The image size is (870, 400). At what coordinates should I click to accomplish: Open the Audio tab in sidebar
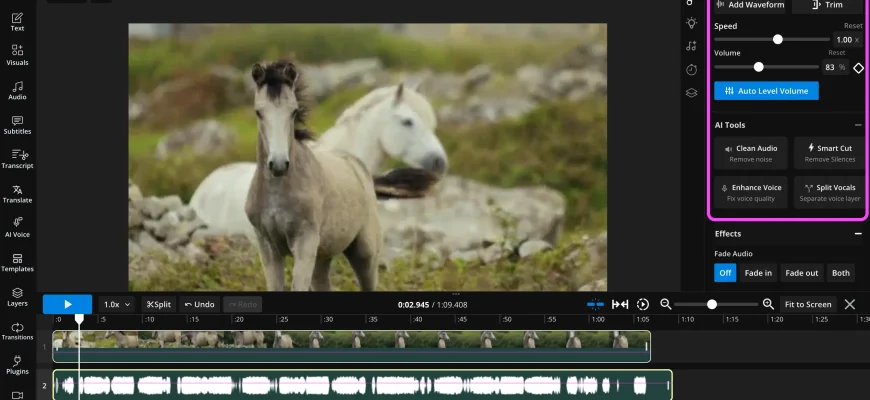(x=17, y=90)
